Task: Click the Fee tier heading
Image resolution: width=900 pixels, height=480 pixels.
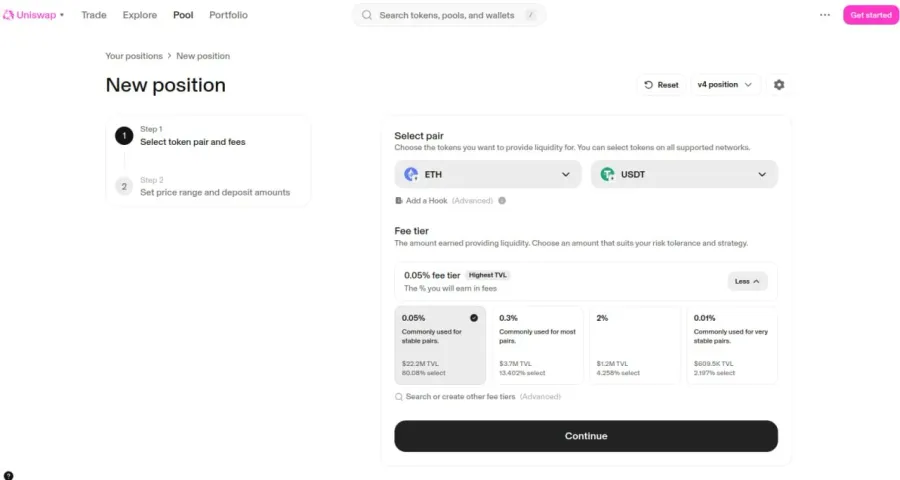Action: 412,231
